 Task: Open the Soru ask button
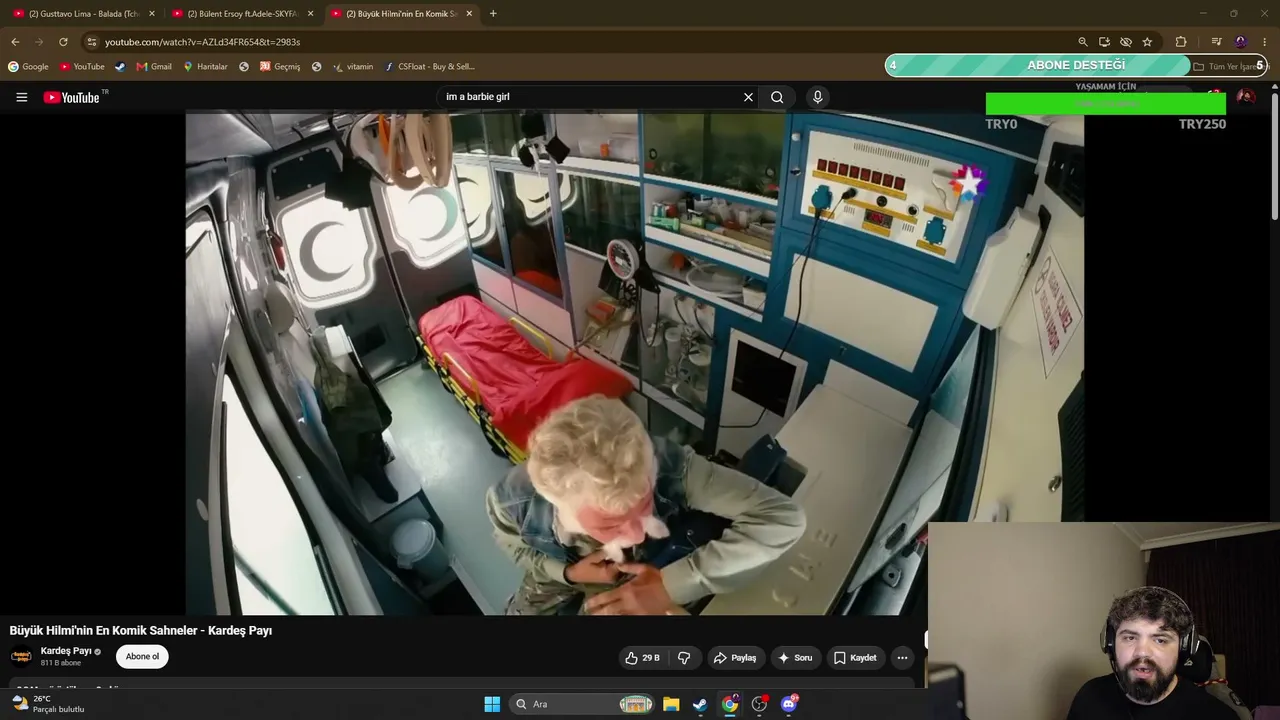click(795, 658)
